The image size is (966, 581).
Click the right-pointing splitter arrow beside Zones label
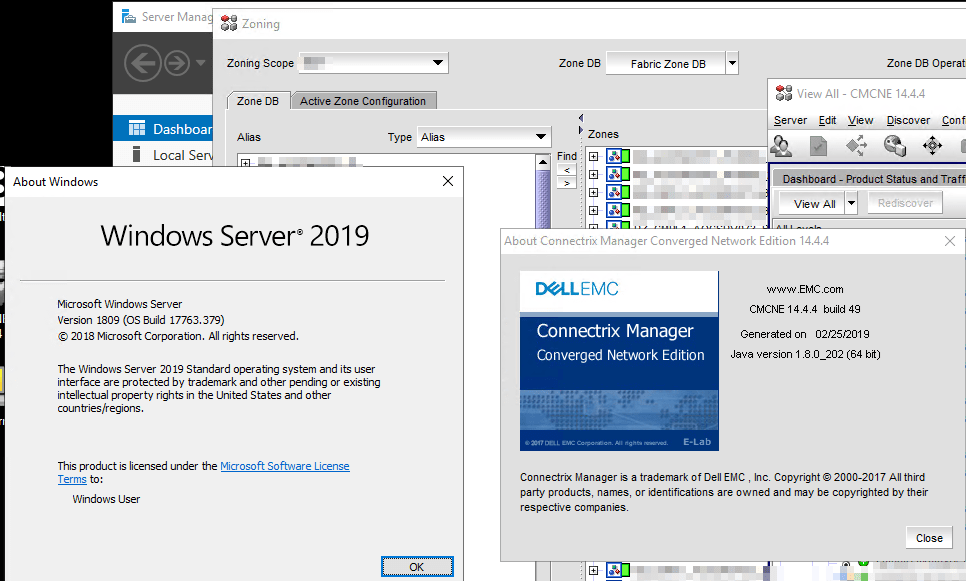(x=580, y=130)
